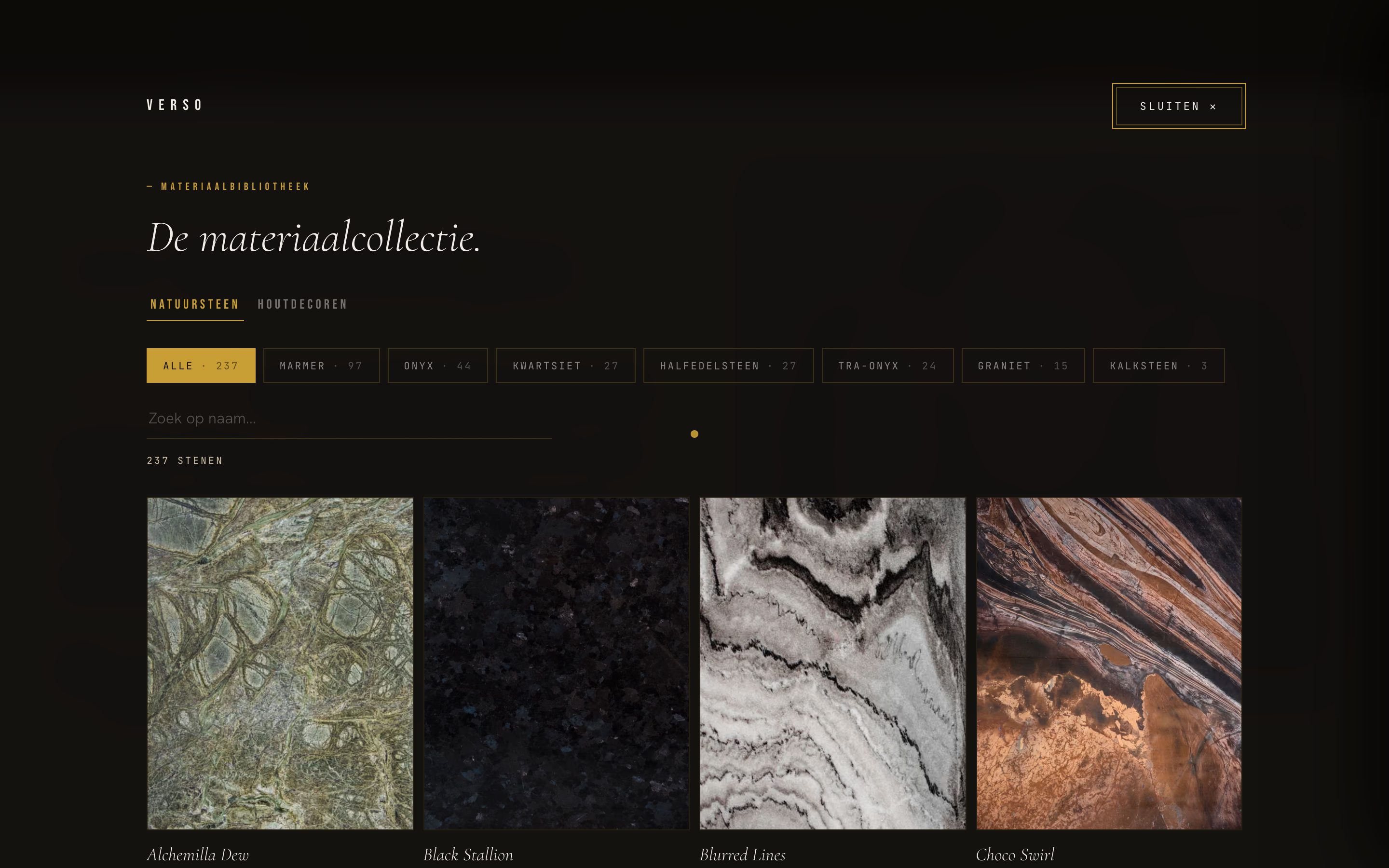Open the Choco Swirl stone thumbnail
Image resolution: width=1389 pixels, height=868 pixels.
(x=1109, y=664)
